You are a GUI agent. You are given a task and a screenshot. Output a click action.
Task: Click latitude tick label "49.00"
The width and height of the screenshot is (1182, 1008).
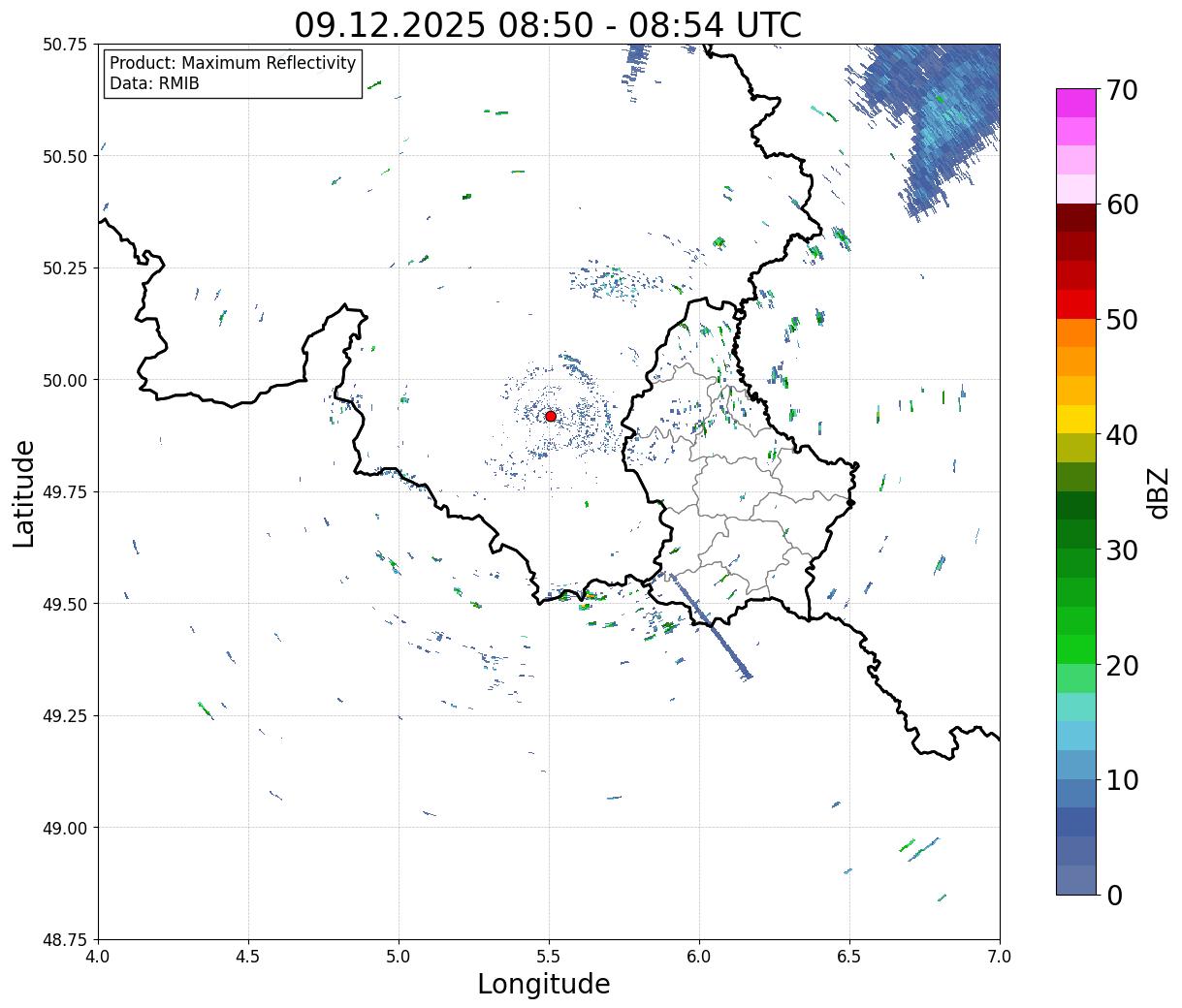[x=66, y=828]
